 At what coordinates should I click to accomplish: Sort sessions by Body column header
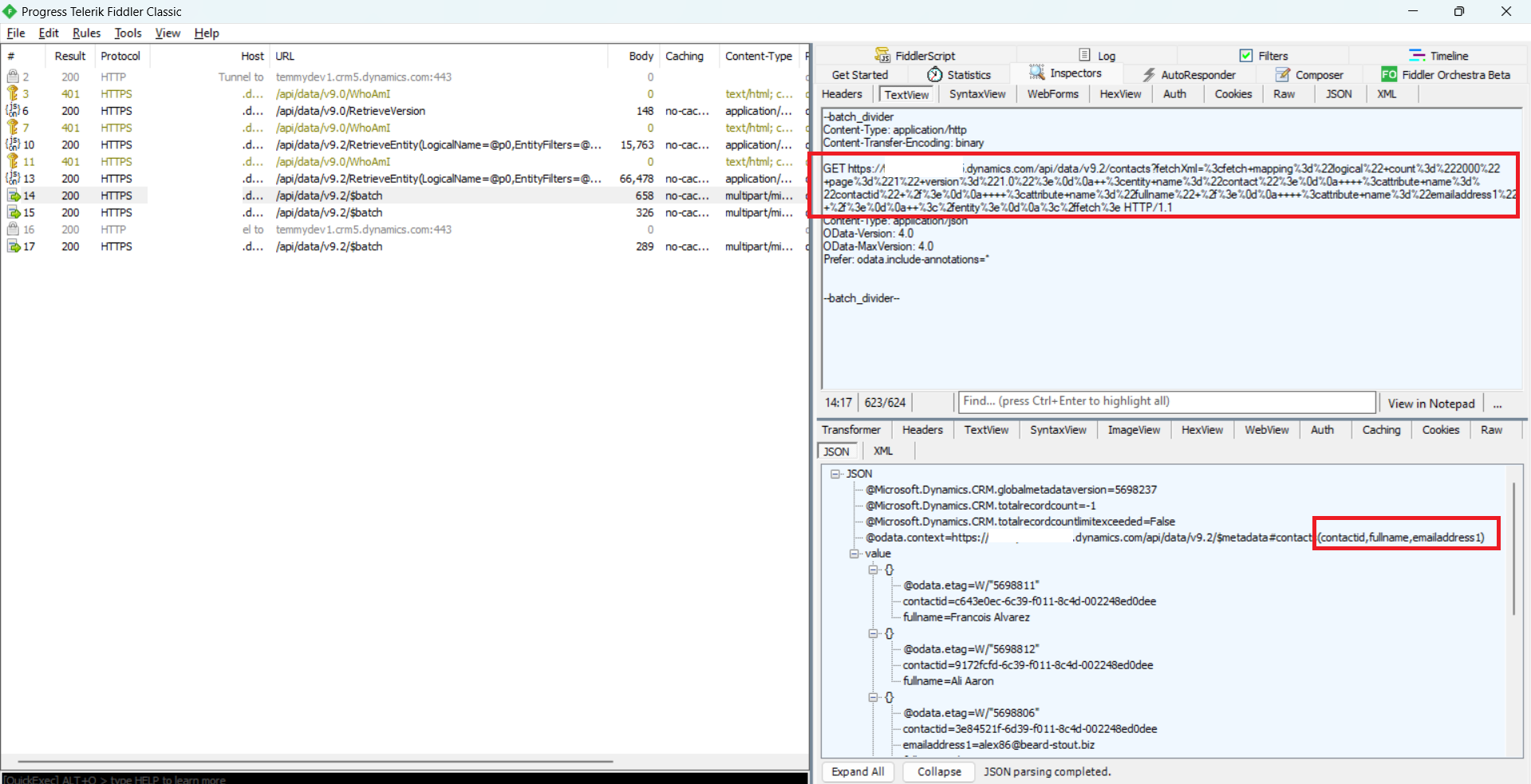click(641, 56)
